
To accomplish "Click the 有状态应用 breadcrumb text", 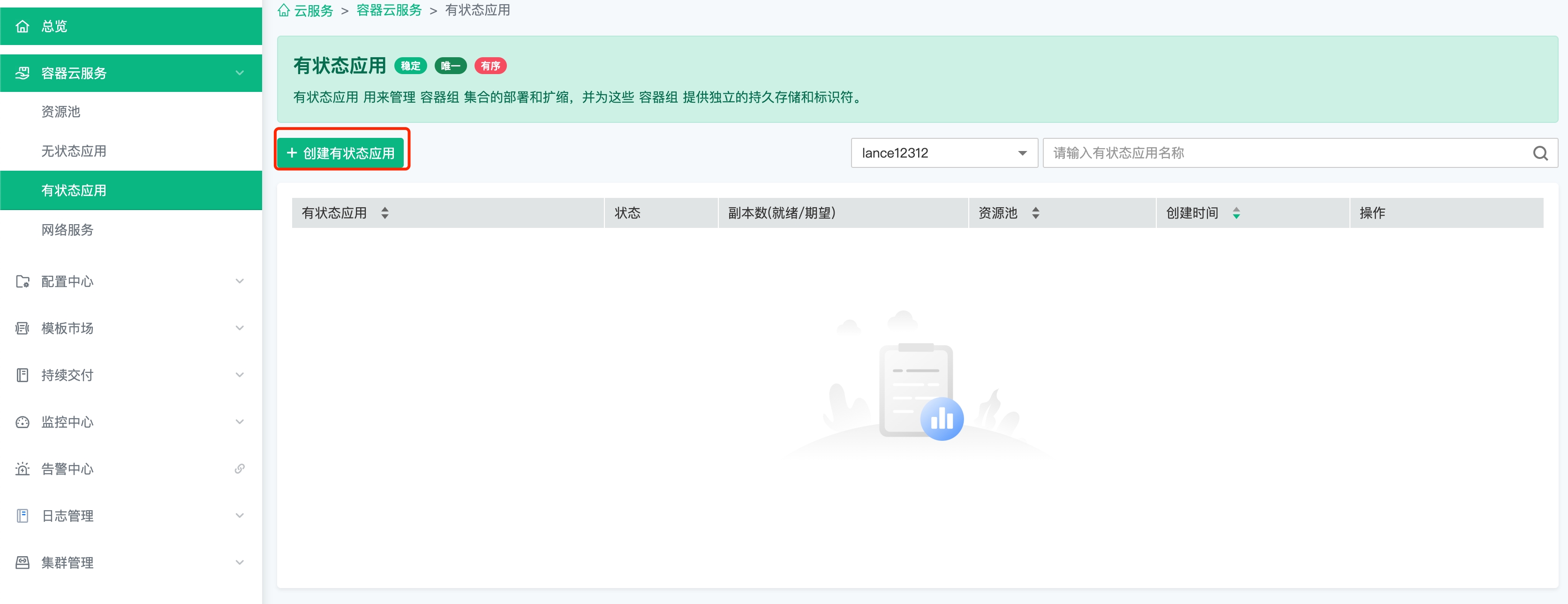I will coord(478,10).
